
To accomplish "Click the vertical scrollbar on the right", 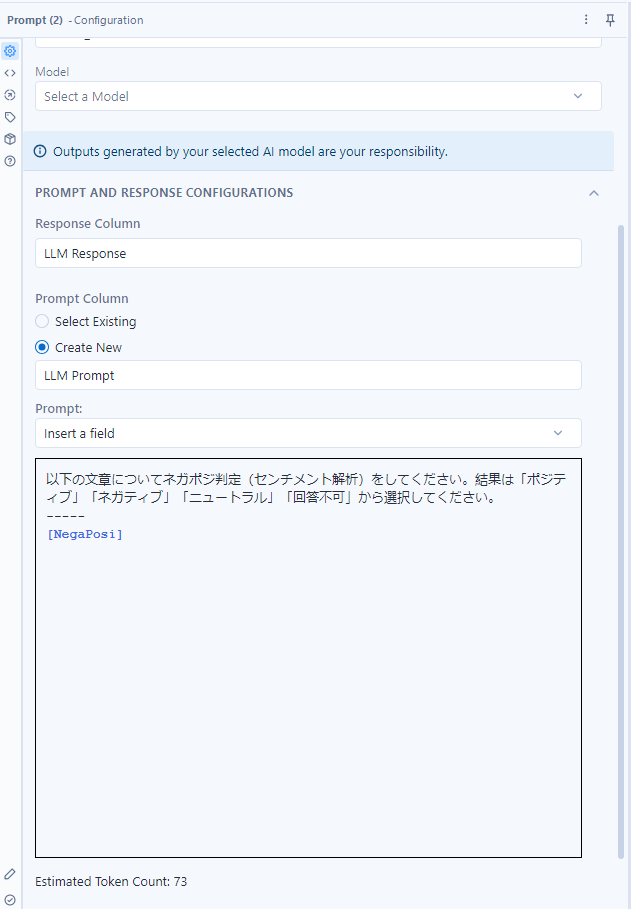I will pyautogui.click(x=621, y=541).
